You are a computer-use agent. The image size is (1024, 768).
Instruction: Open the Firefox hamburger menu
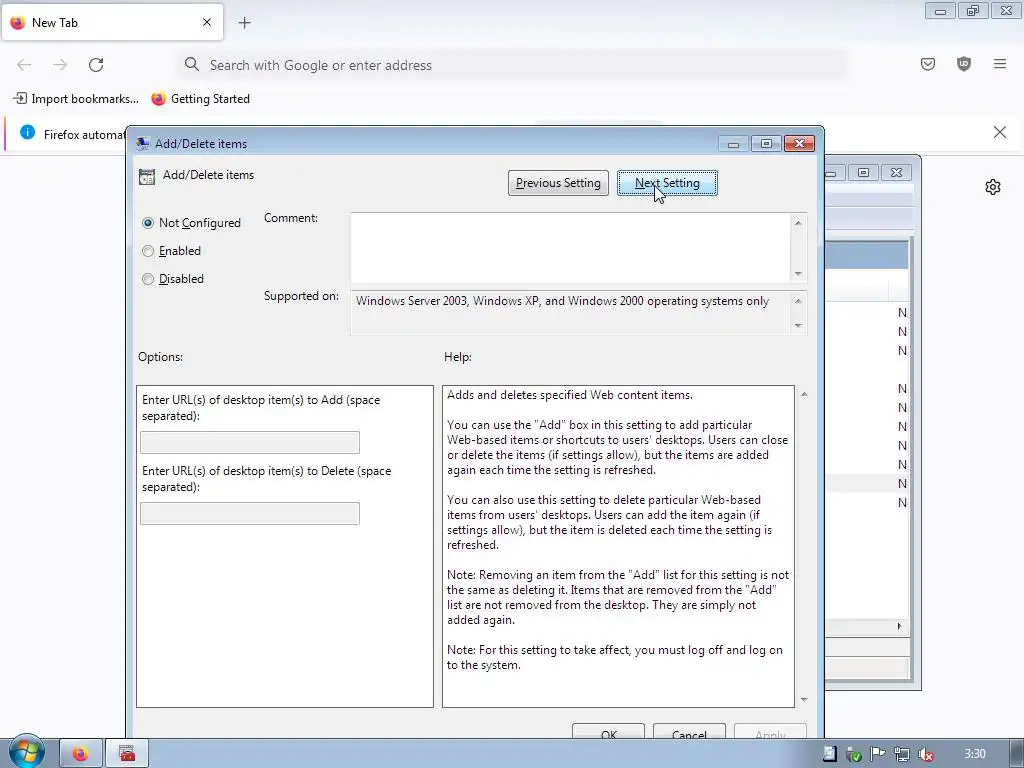(1000, 64)
